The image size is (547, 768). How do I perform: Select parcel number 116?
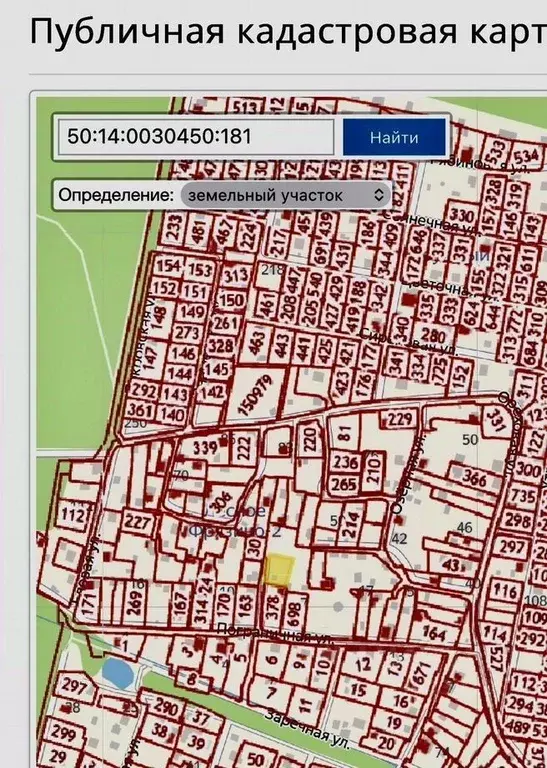(x=505, y=591)
